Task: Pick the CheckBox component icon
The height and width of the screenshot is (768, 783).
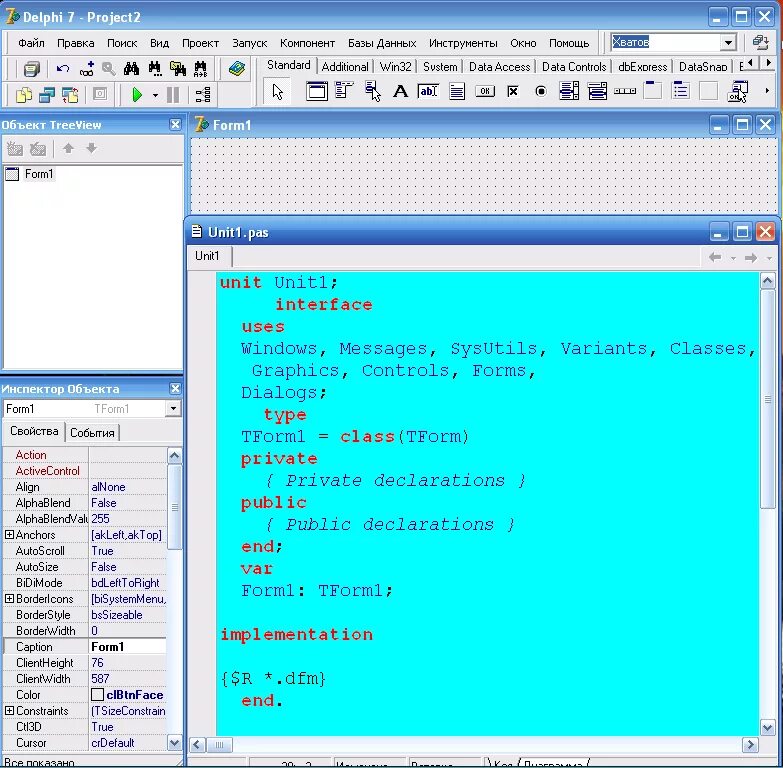Action: pos(513,91)
